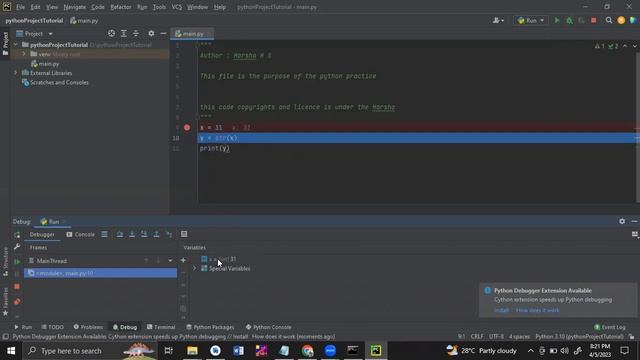640x360 pixels.
Task: Stop debugging with debug panel red square
Action: tap(17, 287)
